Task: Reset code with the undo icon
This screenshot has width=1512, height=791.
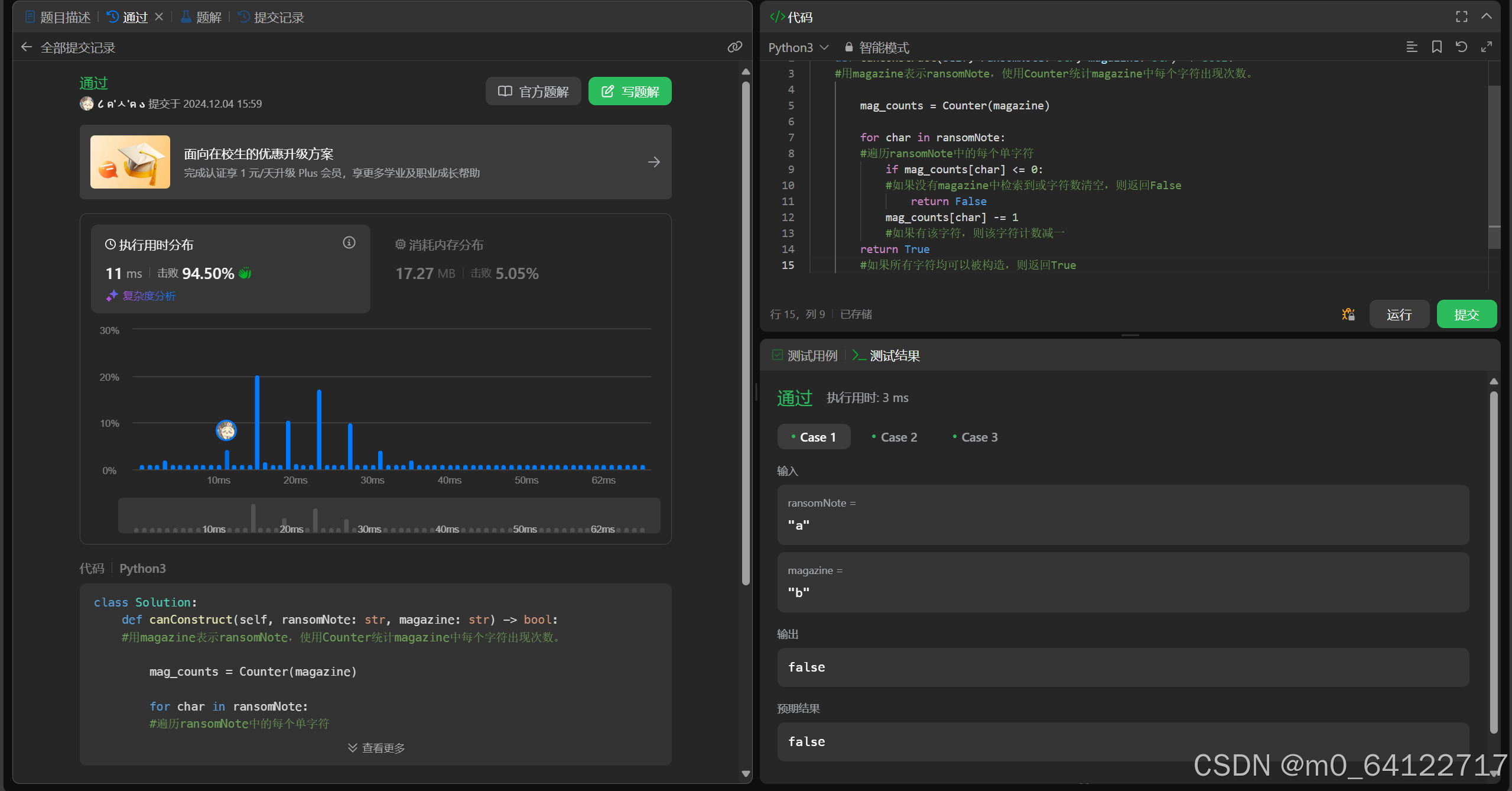Action: click(x=1461, y=47)
